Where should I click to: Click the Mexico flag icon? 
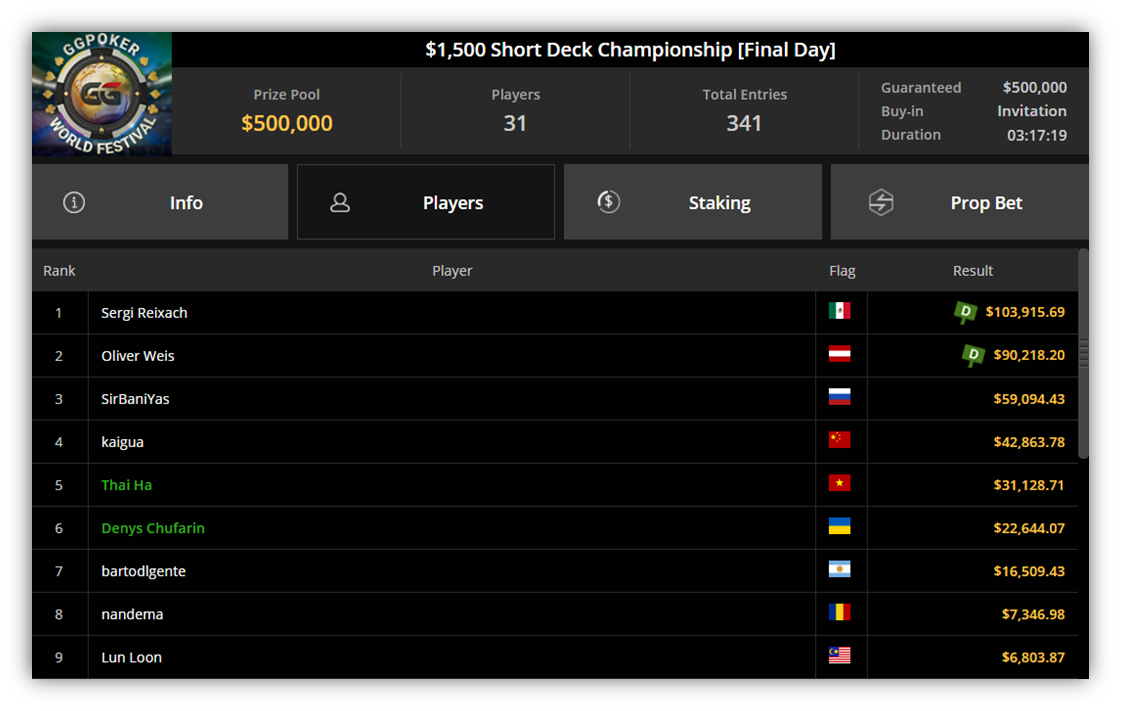[x=839, y=311]
